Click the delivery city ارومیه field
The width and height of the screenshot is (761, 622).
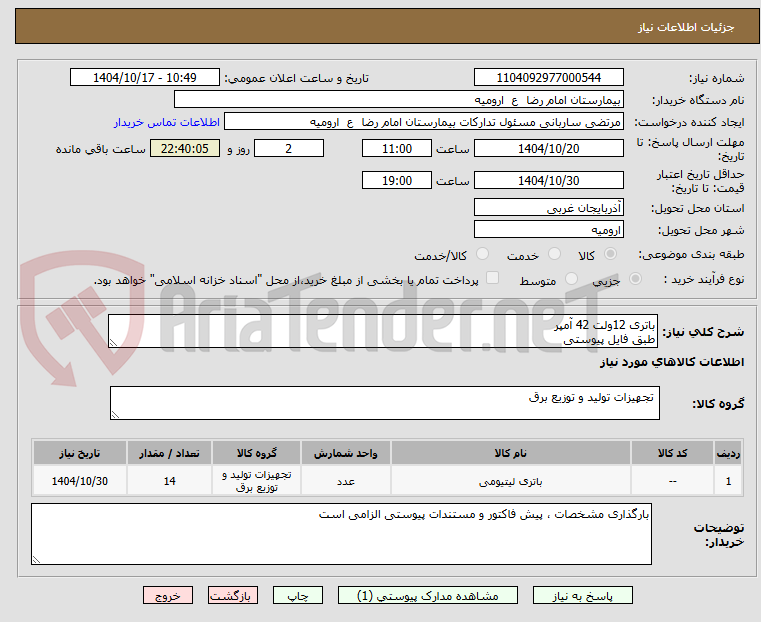pyautogui.click(x=548, y=229)
